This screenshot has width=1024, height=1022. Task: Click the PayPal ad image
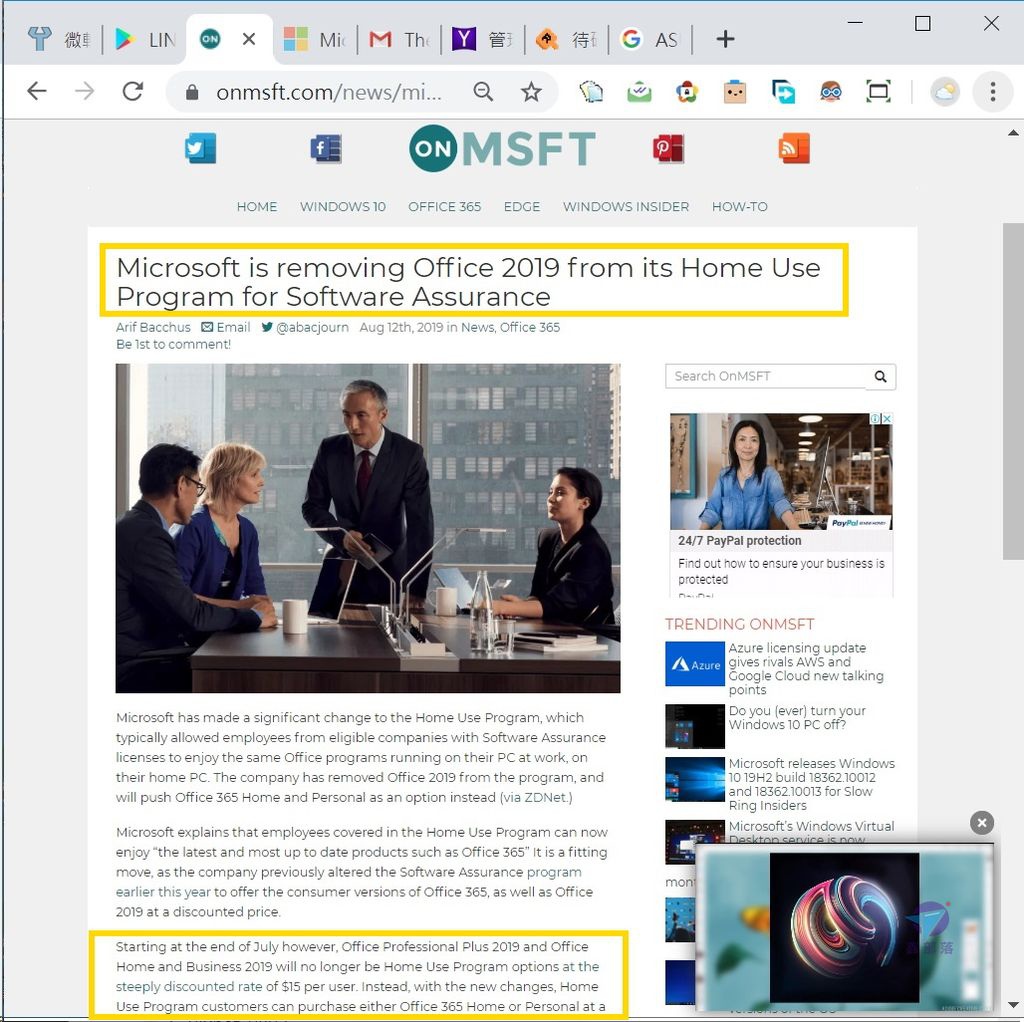tap(781, 471)
